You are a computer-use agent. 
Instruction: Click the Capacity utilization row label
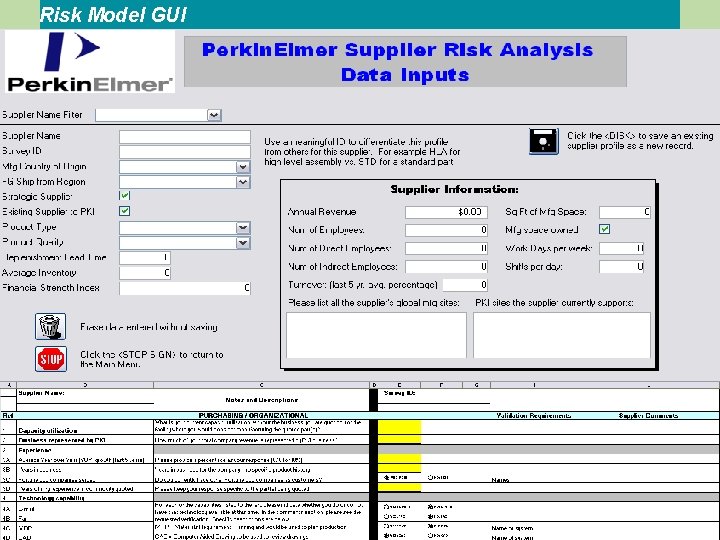point(48,431)
